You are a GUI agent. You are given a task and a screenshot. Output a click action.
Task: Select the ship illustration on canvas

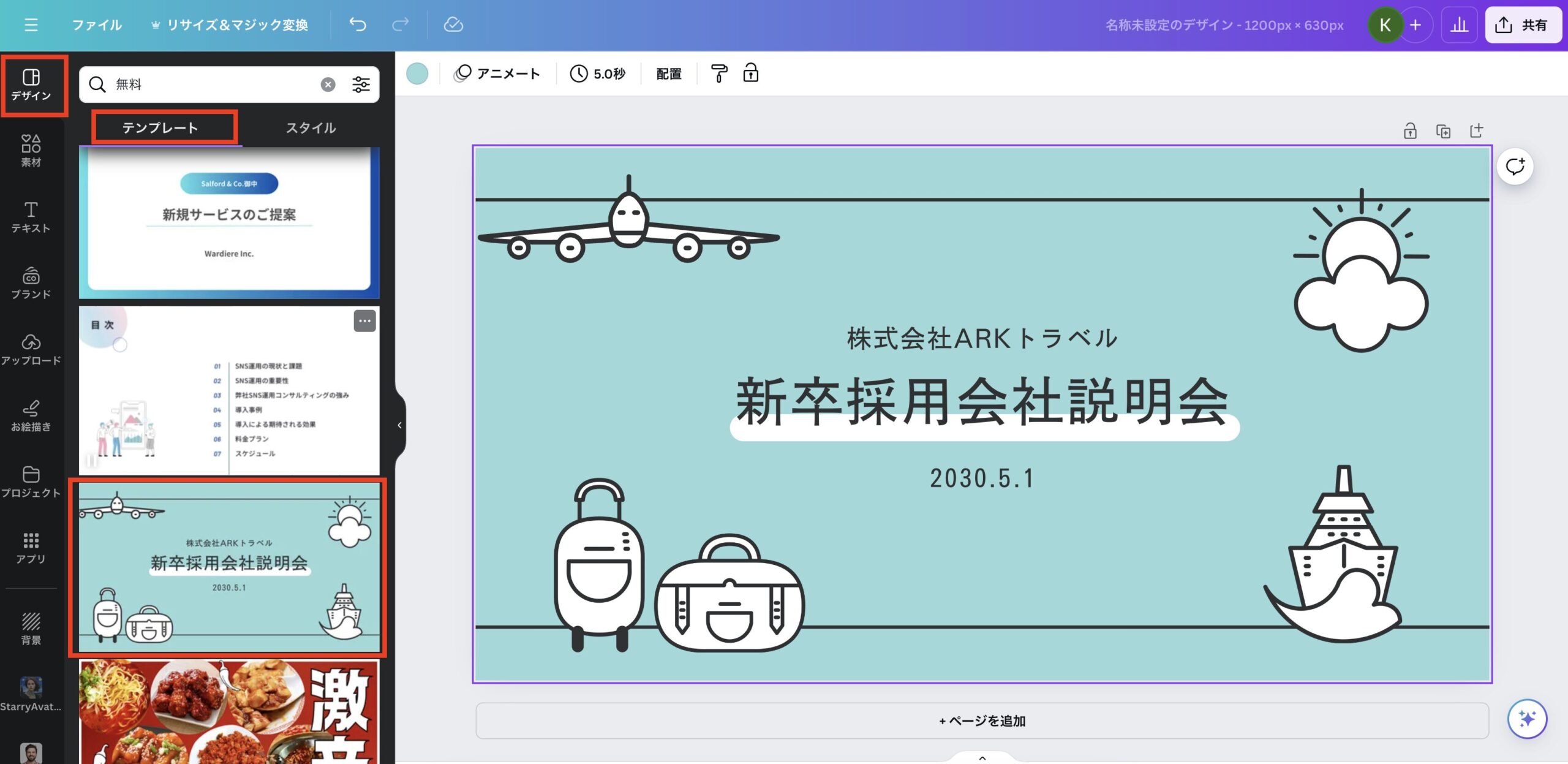pos(1334,554)
